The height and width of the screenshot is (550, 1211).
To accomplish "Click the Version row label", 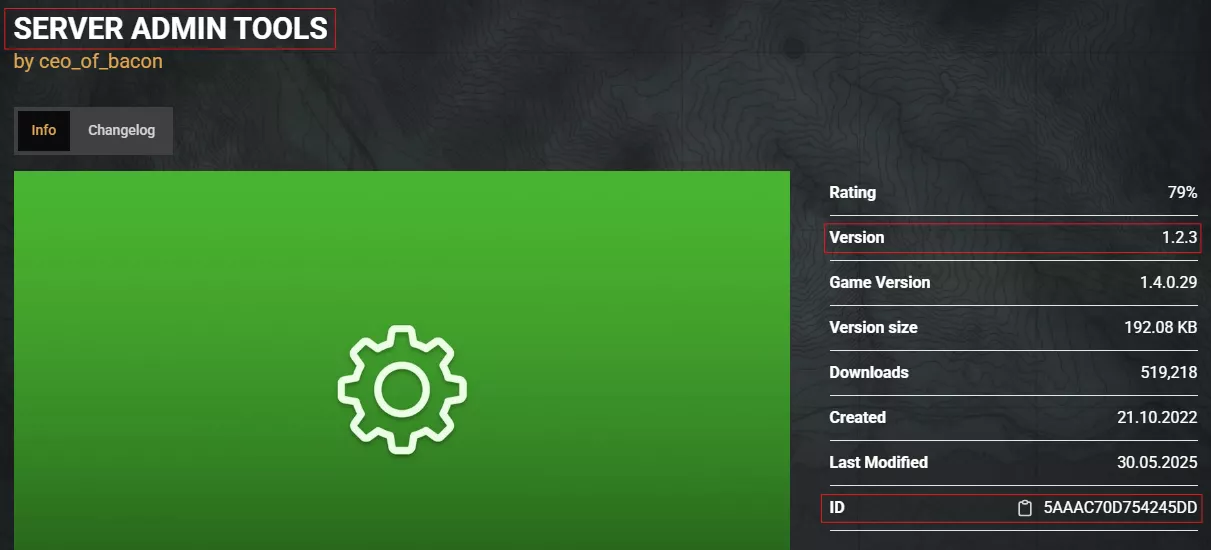I will (x=857, y=237).
